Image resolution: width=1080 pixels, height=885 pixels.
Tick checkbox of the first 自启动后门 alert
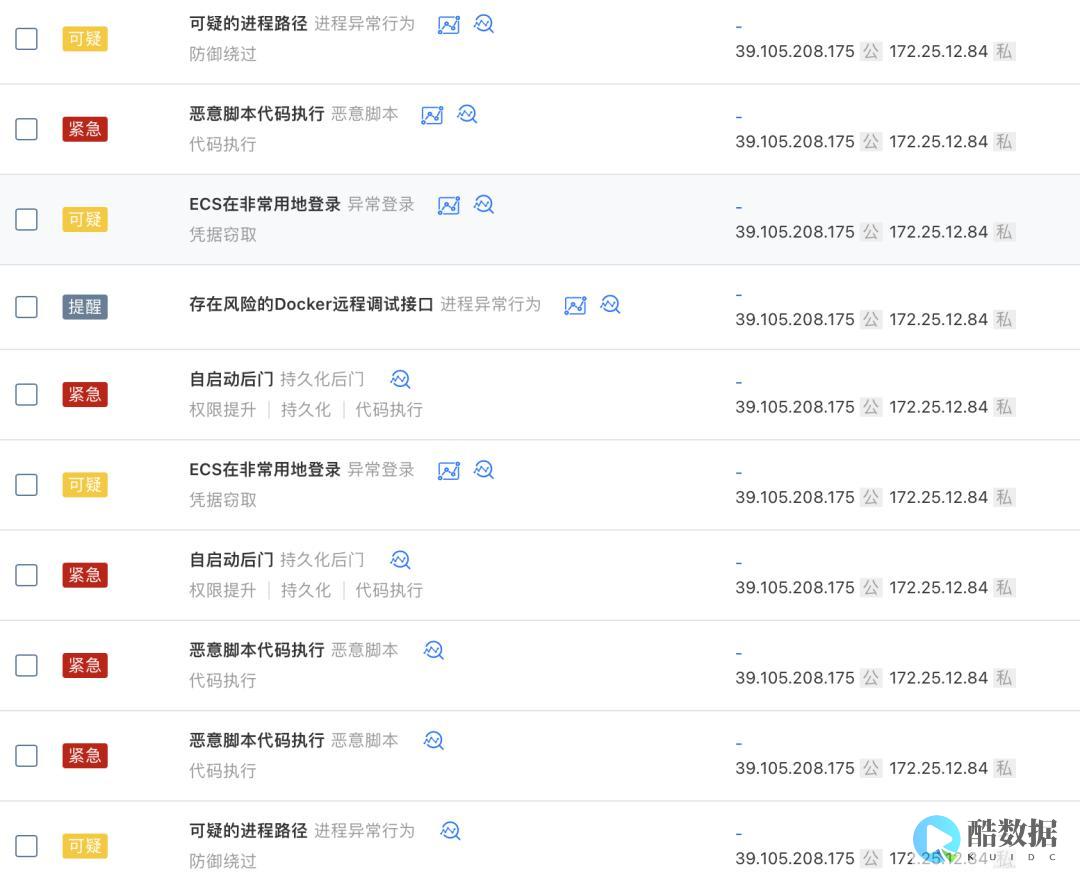click(26, 395)
